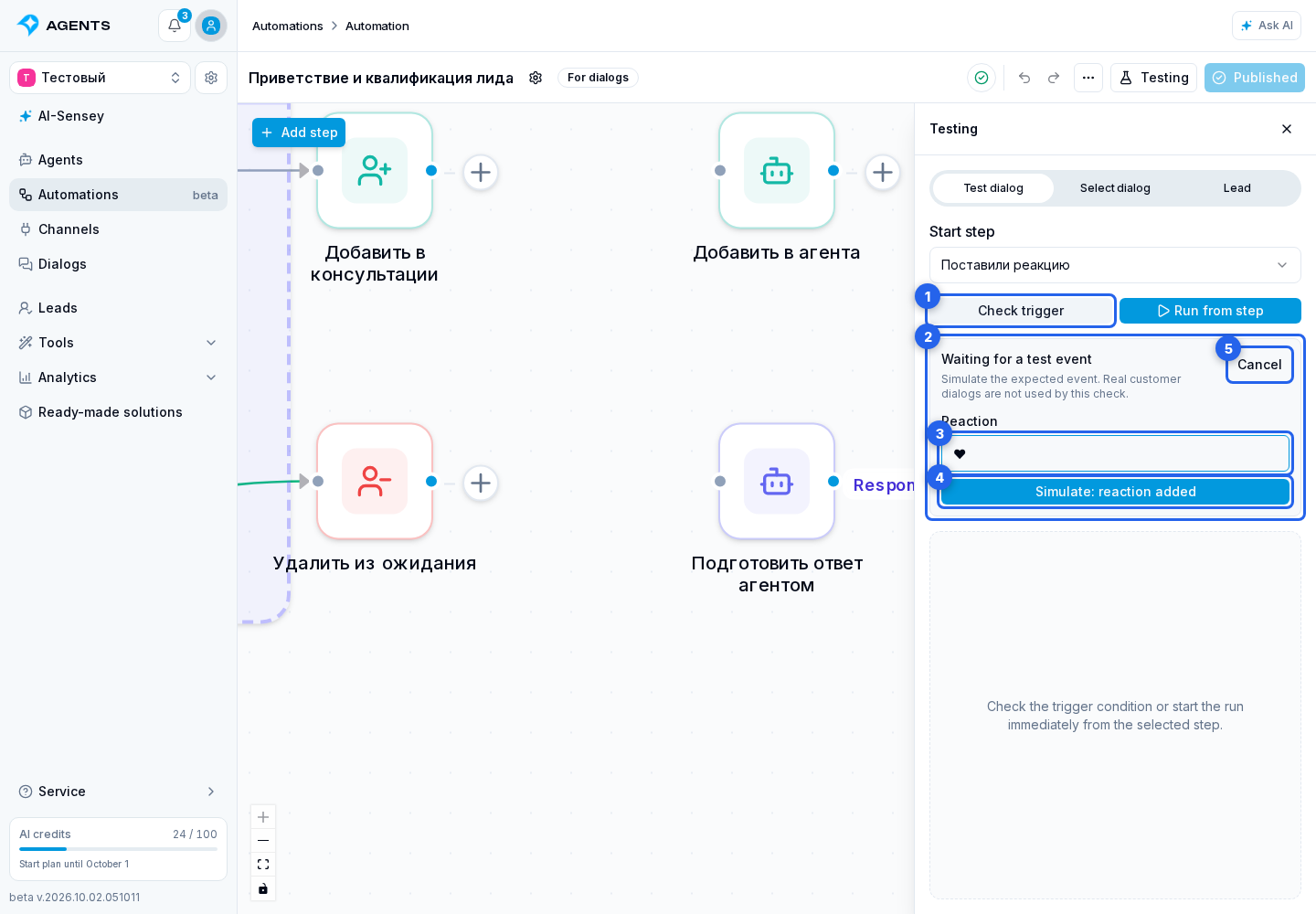Fit the canvas to view
This screenshot has height=914, width=1316.
[x=263, y=865]
